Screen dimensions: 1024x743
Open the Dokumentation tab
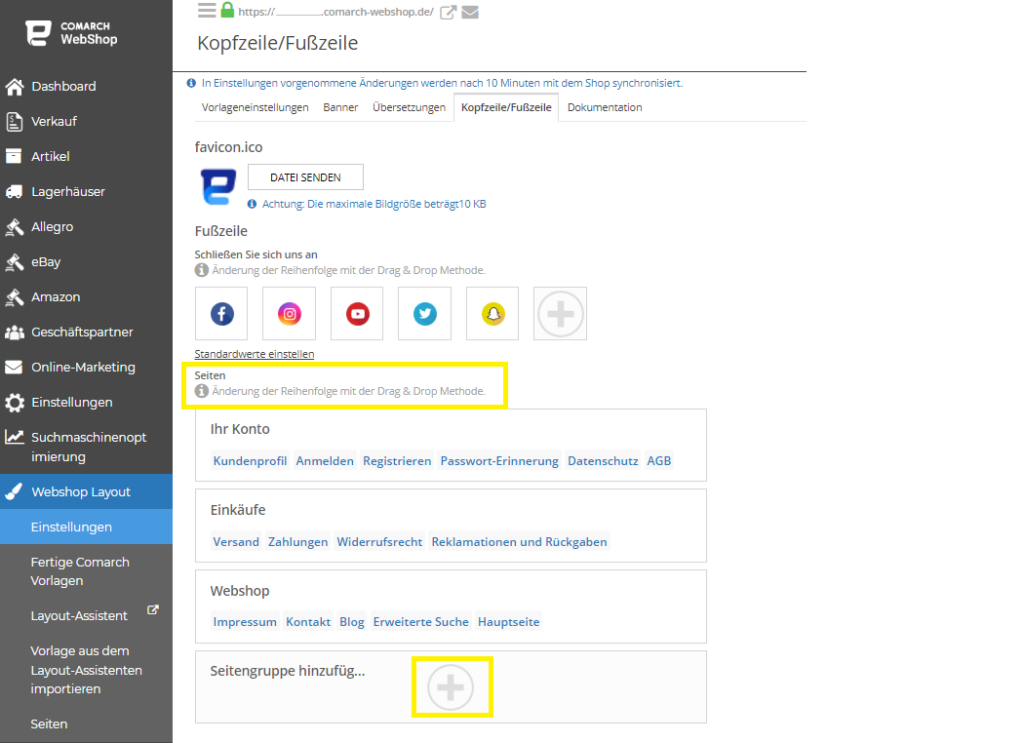click(x=605, y=107)
